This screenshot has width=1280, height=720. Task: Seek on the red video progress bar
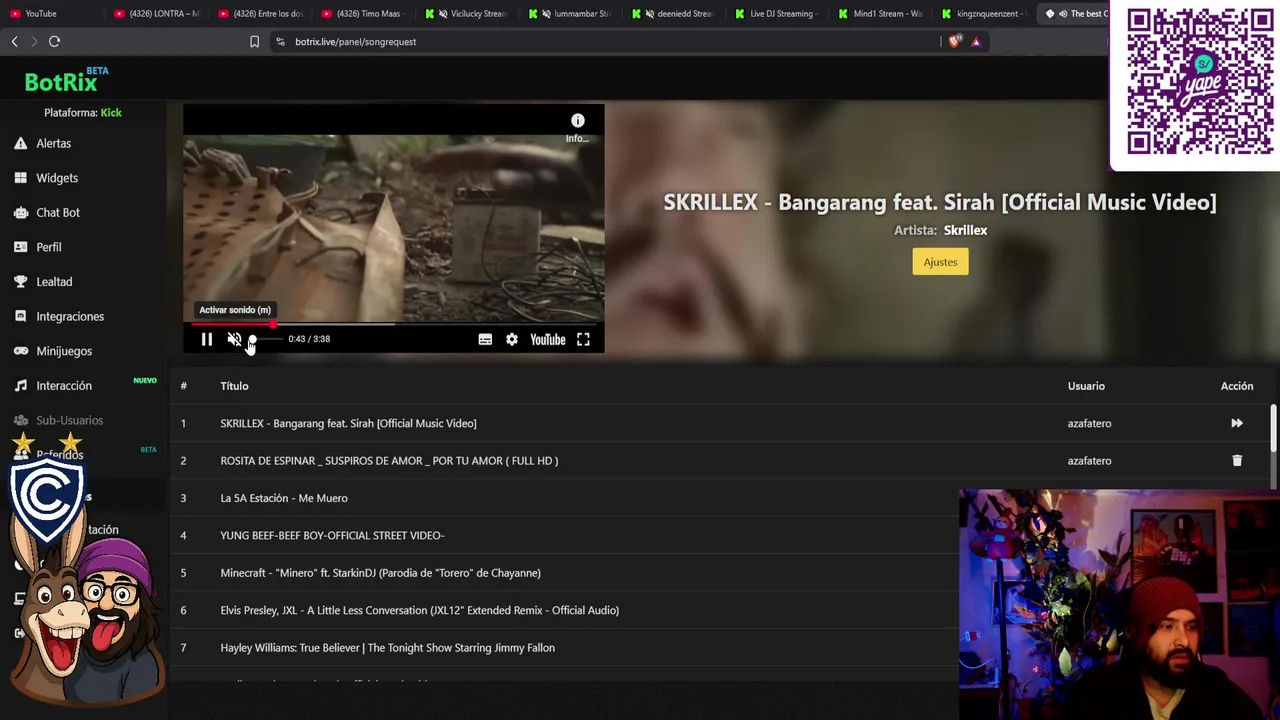point(394,324)
